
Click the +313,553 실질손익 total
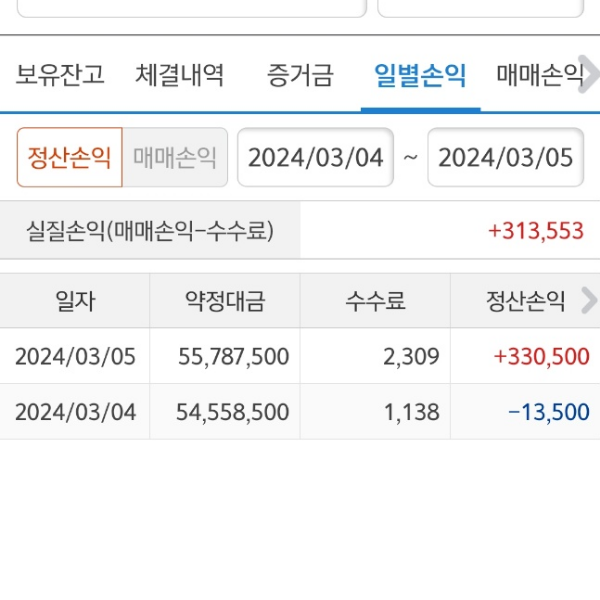point(535,231)
